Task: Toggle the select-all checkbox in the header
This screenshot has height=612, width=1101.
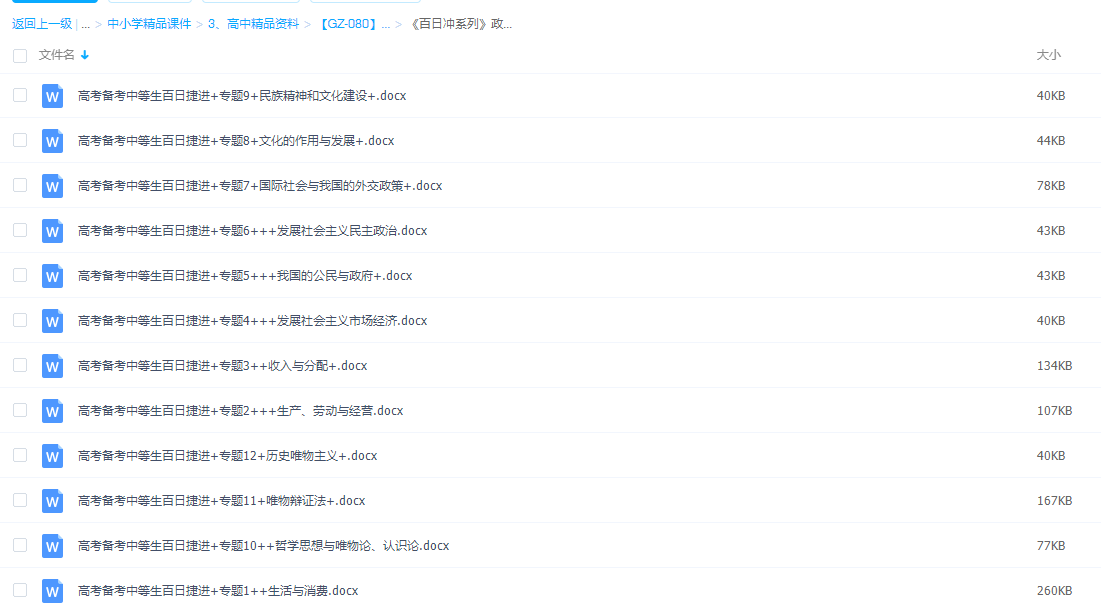Action: tap(19, 56)
